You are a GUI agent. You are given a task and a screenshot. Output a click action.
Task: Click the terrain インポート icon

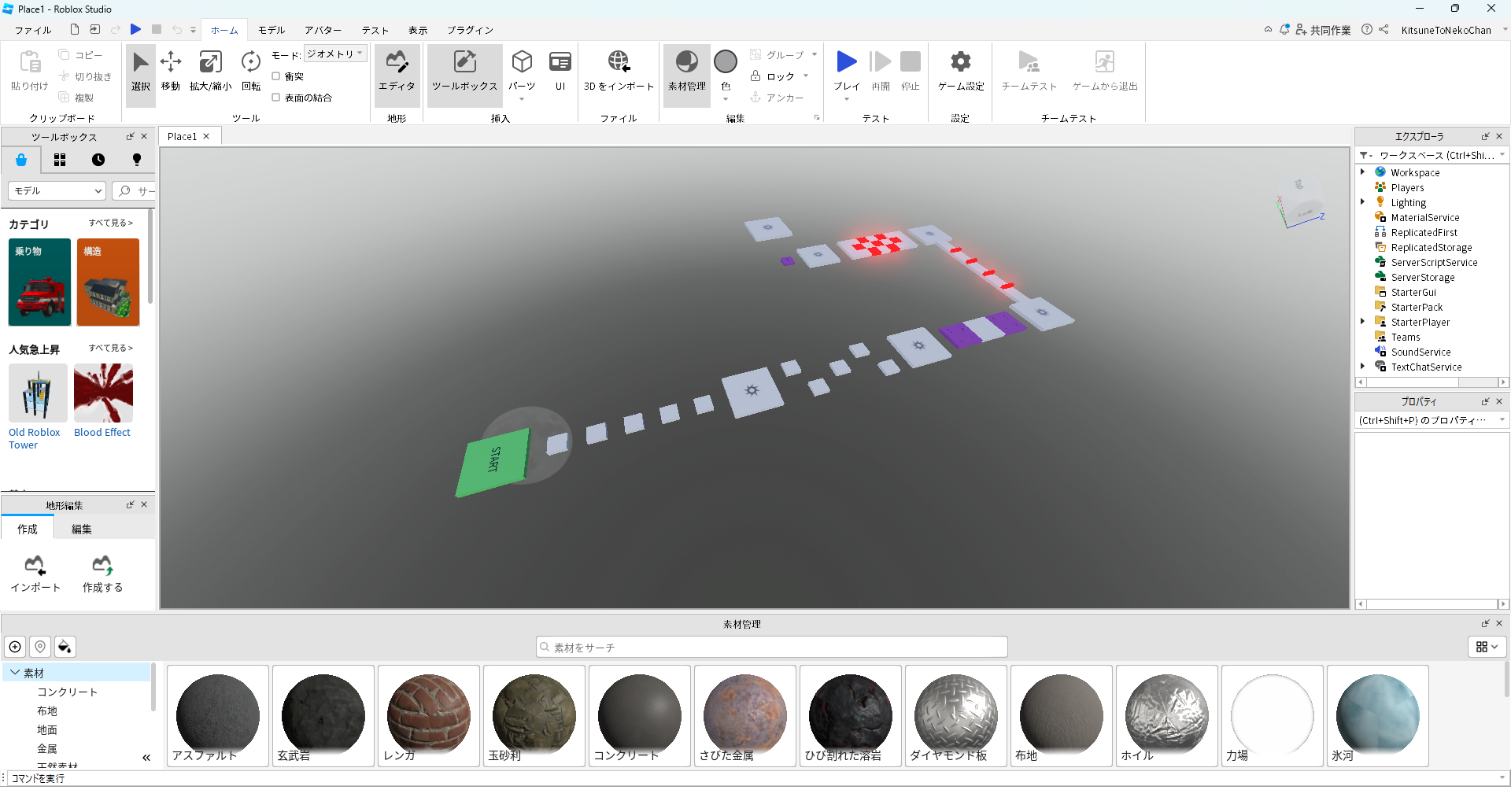pyautogui.click(x=35, y=565)
